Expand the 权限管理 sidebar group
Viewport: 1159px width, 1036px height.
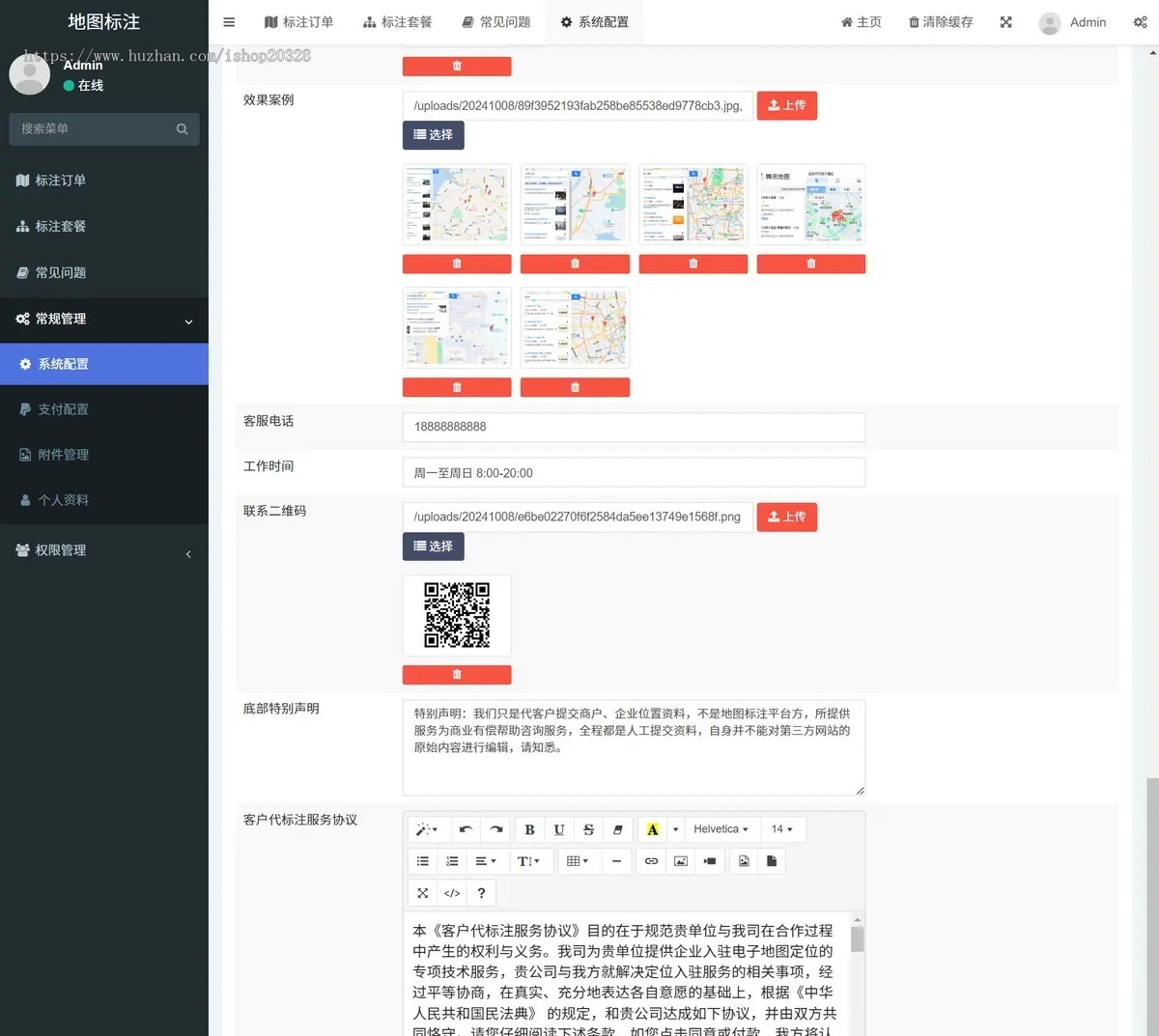[104, 550]
